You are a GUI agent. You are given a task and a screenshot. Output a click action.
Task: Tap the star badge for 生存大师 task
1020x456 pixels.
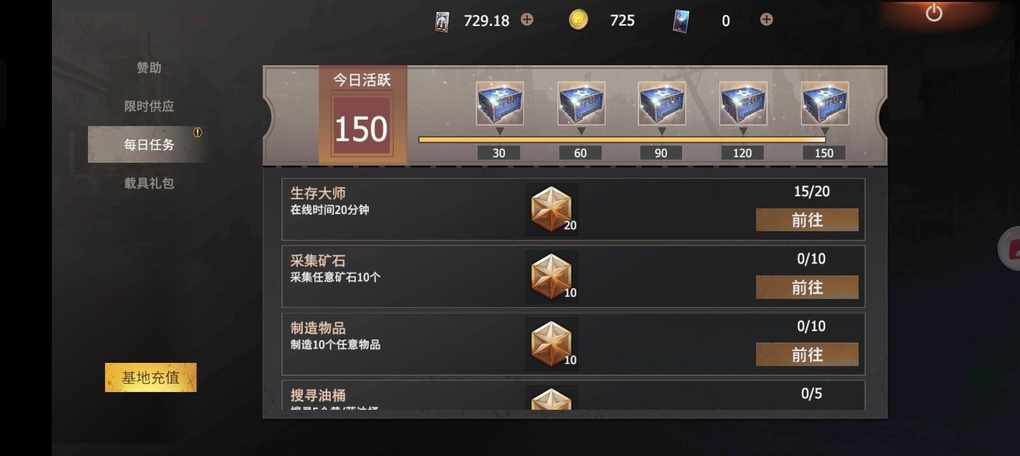(551, 209)
